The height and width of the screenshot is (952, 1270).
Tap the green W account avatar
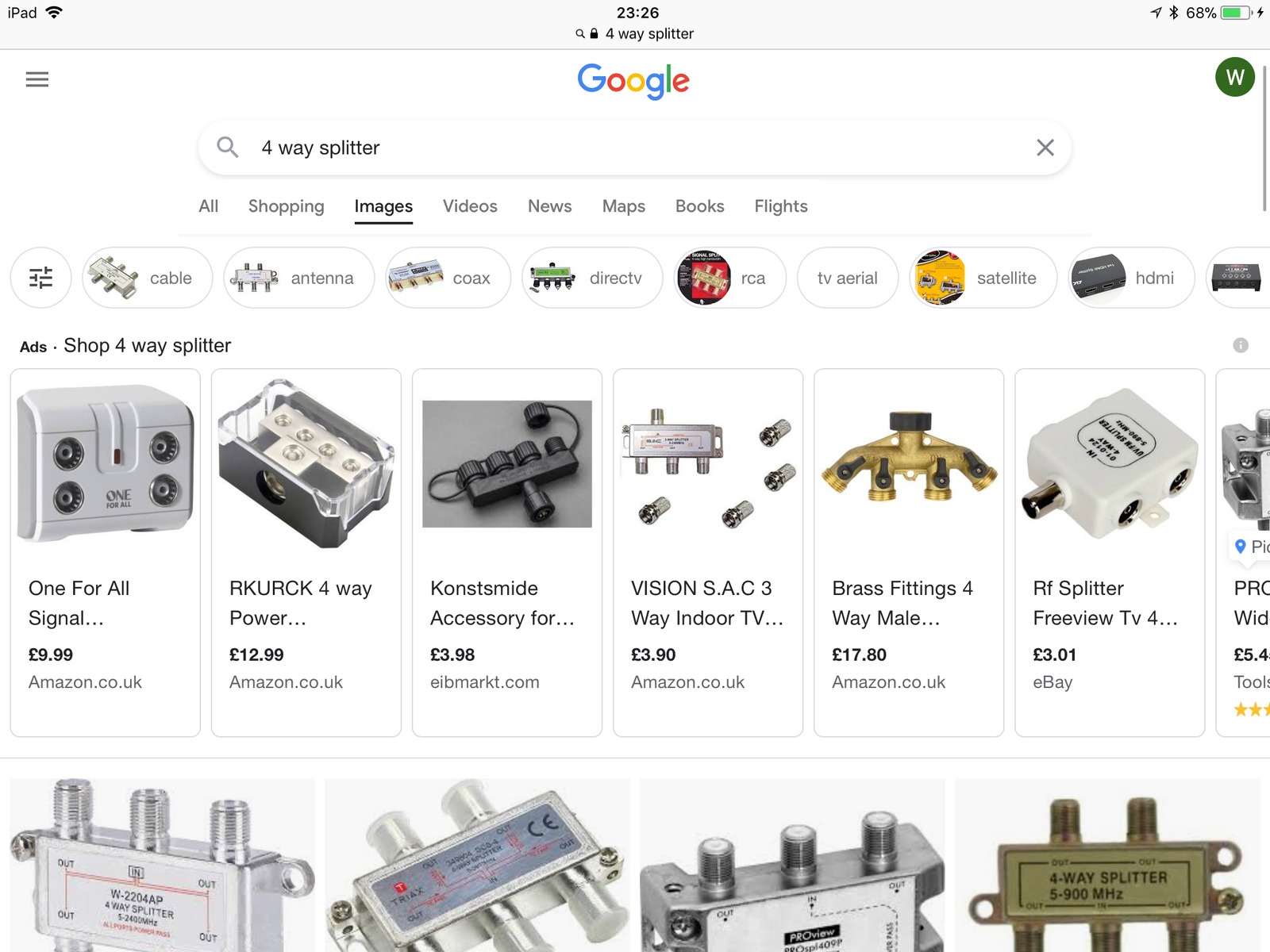point(1234,77)
